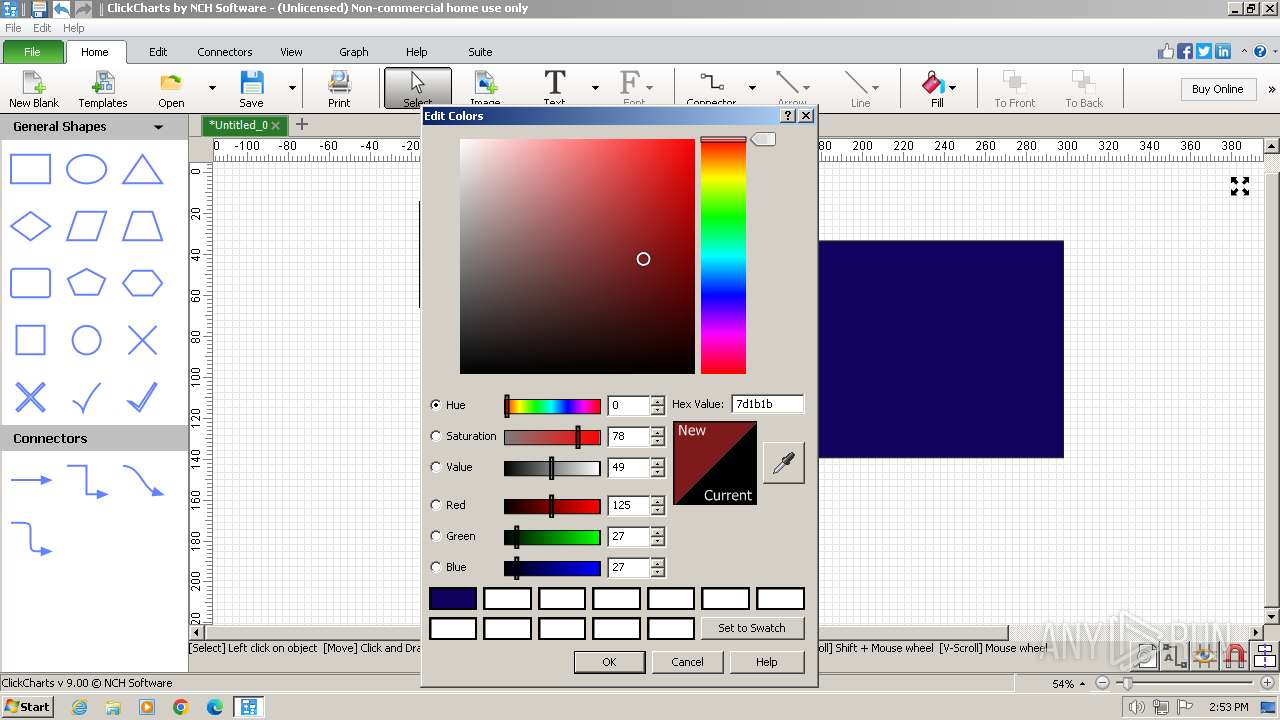Select the rectangle shape

click(x=30, y=169)
